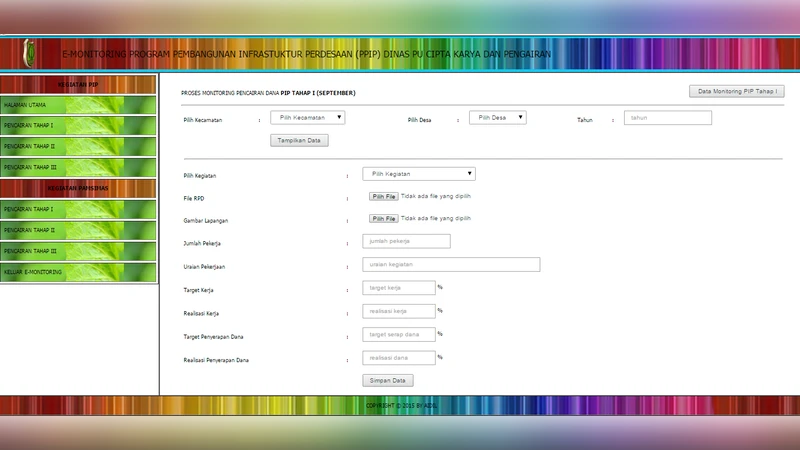Click Pilih File for File RPD

pyautogui.click(x=384, y=197)
